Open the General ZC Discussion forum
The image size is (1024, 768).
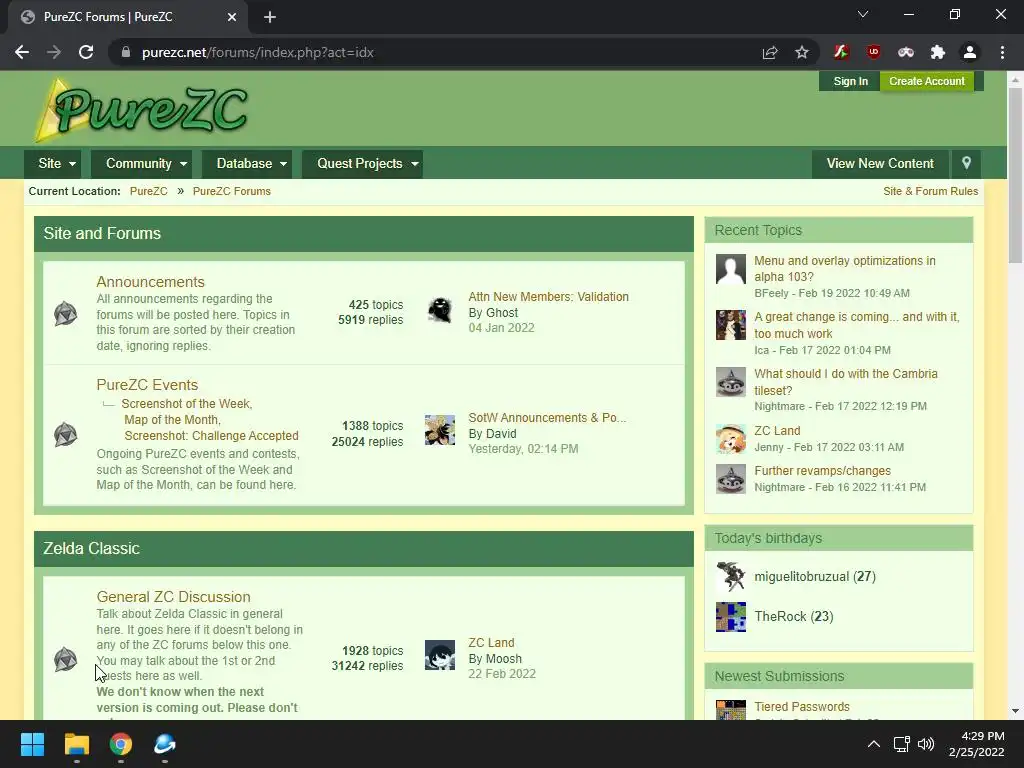[173, 596]
